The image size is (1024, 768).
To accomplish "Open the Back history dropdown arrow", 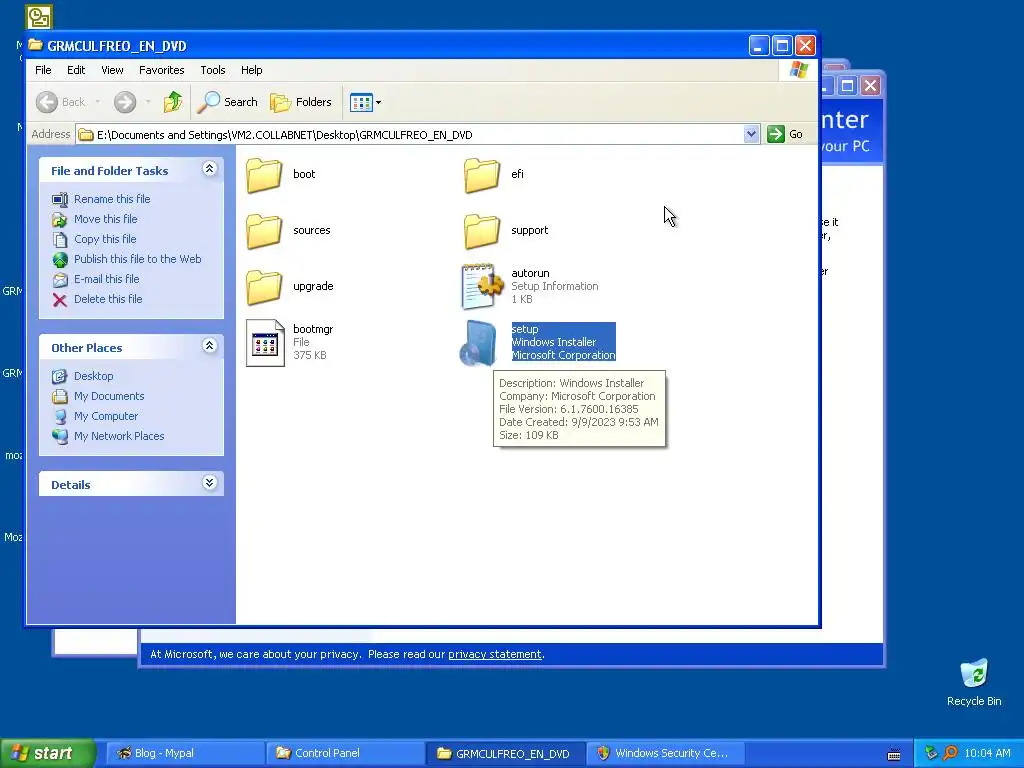I will click(x=98, y=102).
